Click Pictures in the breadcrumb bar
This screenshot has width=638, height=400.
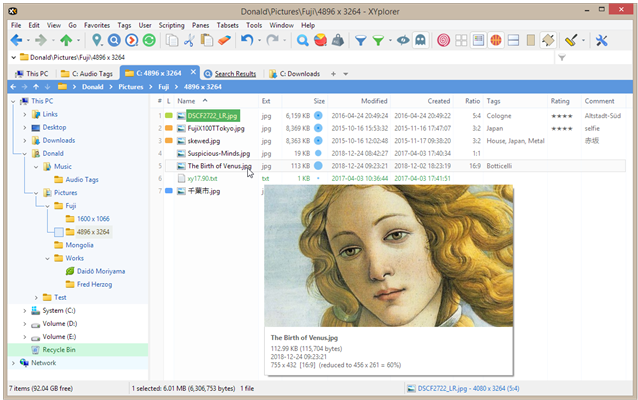131,87
